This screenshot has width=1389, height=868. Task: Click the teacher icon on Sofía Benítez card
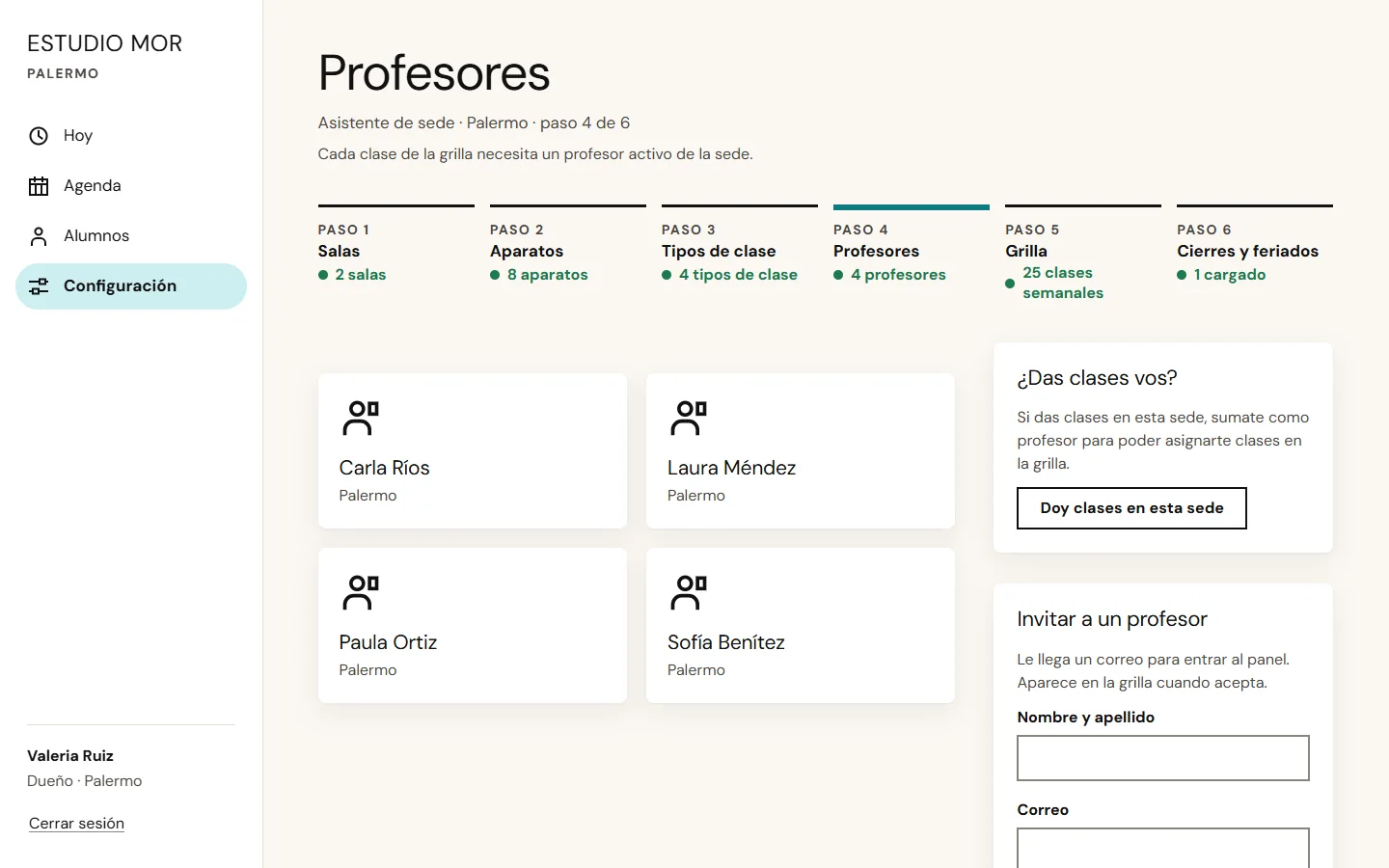click(689, 593)
